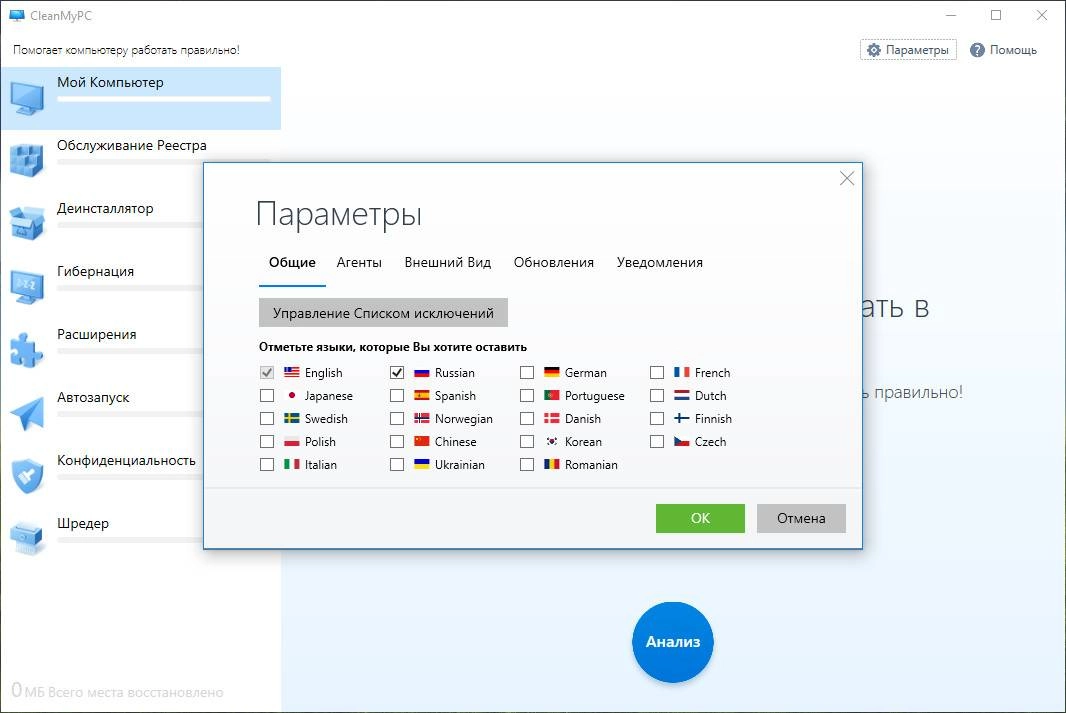
Task: Tick the Danish language checkbox
Action: point(527,419)
